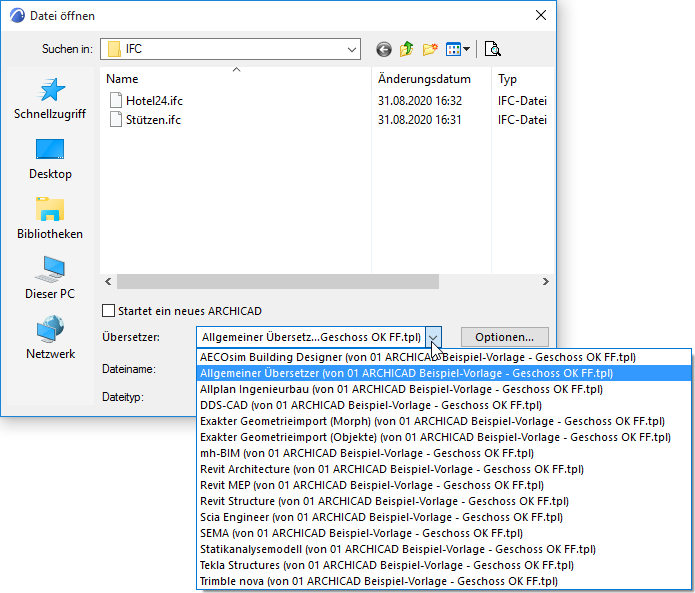Click the scrollbar right arrow
Image resolution: width=695 pixels, height=593 pixels.
tap(546, 281)
